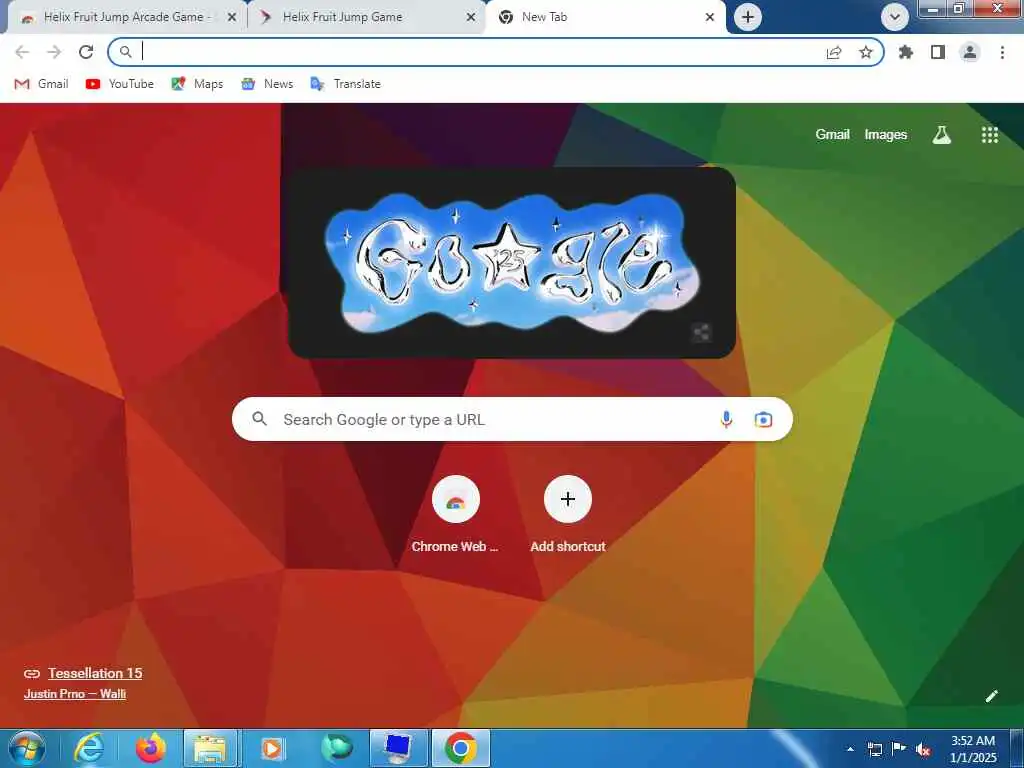Screen dimensions: 1024x768
Task: Click the Gmail link at top right
Action: coord(832,135)
